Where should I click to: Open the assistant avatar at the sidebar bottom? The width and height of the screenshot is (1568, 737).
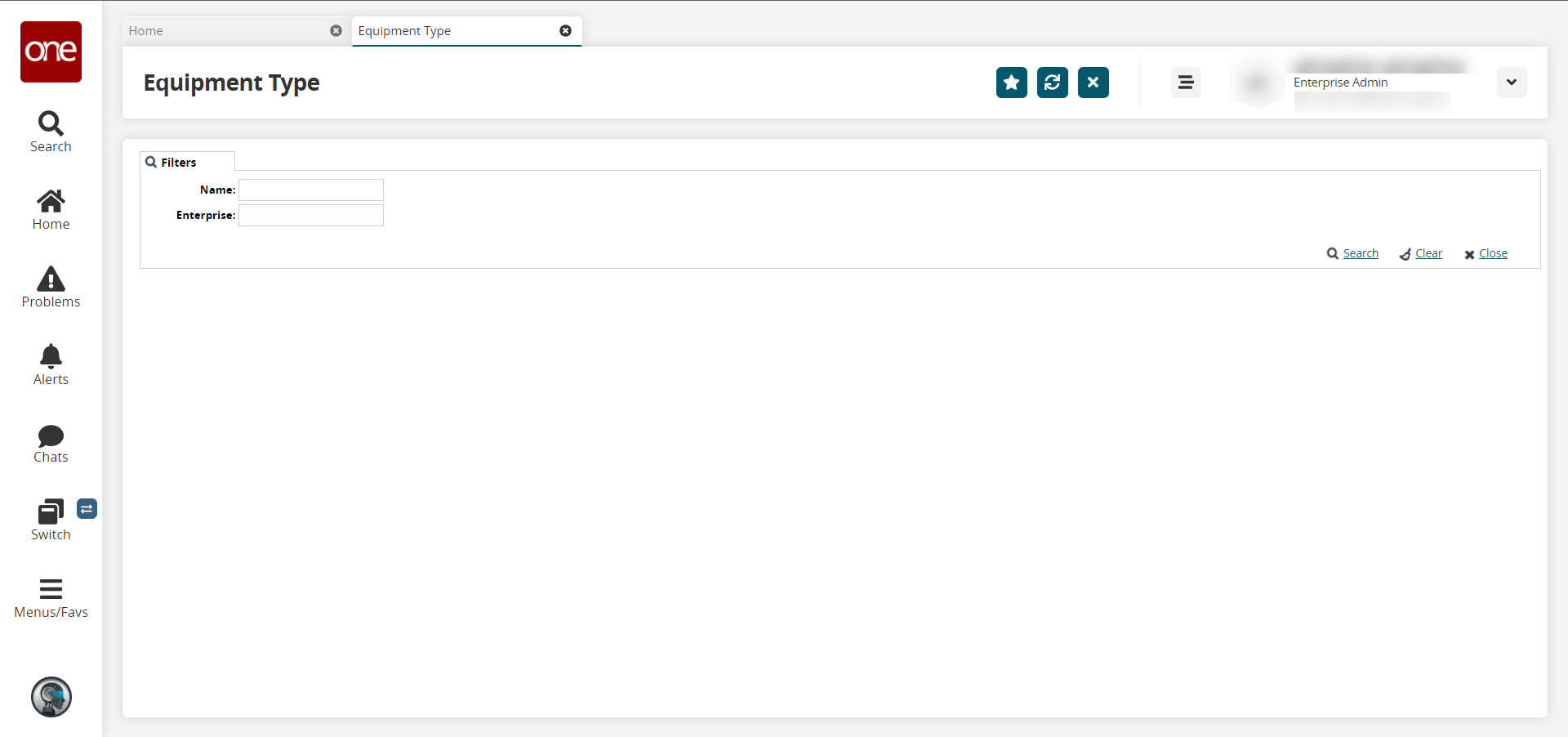pos(51,697)
